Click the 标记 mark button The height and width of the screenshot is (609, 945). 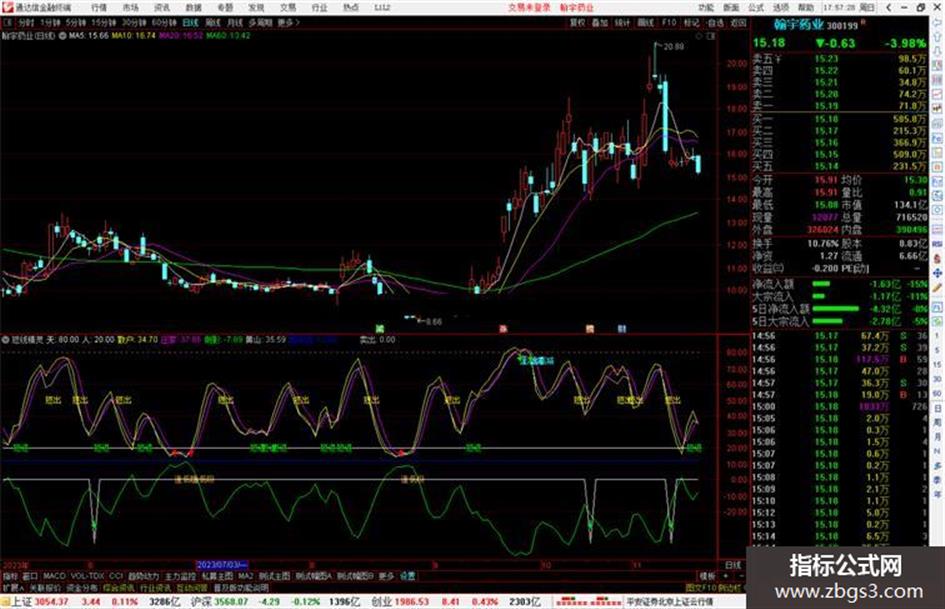[x=691, y=22]
